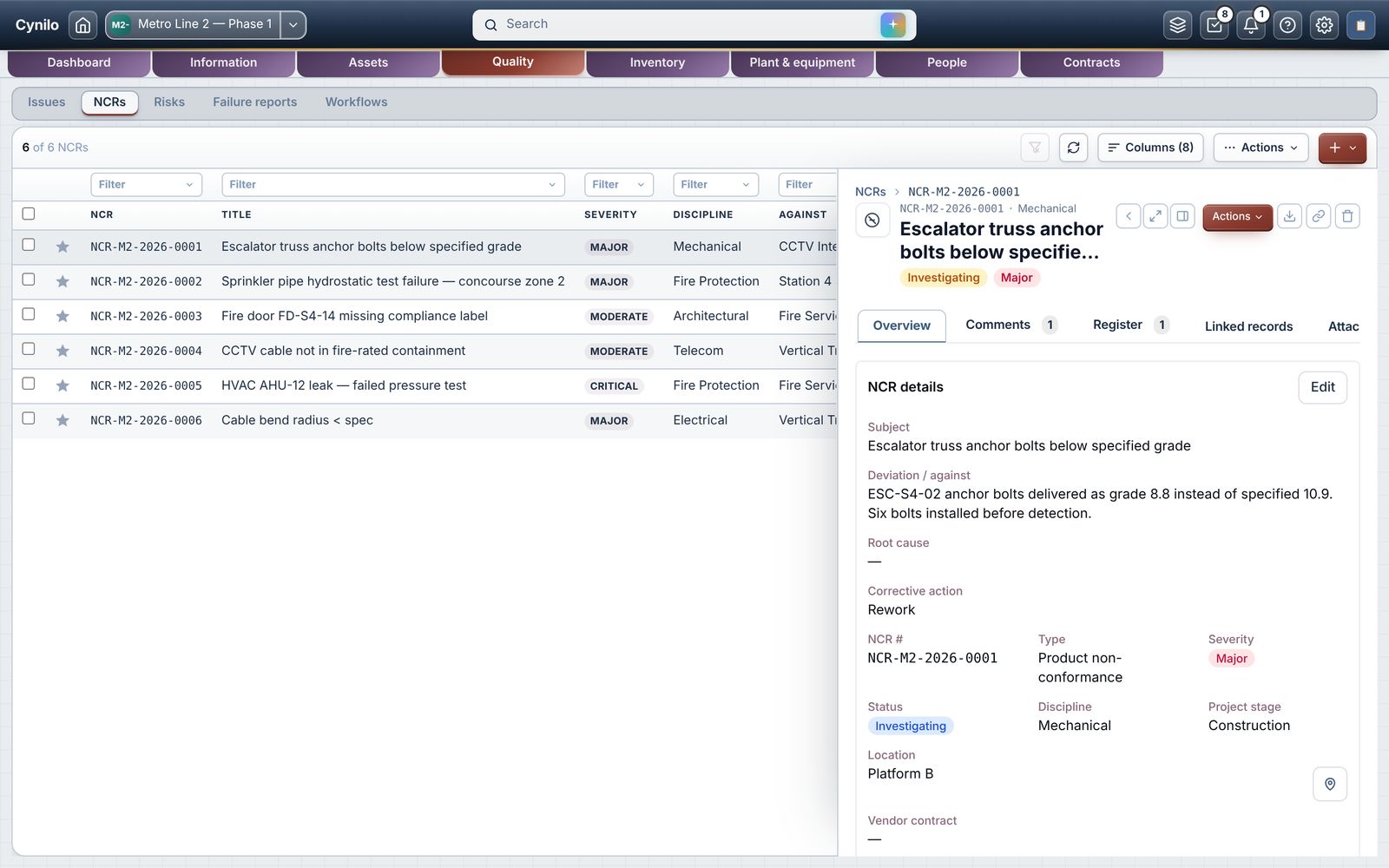Open the red Actions dropdown in detail panel
The height and width of the screenshot is (868, 1389).
[x=1237, y=217]
